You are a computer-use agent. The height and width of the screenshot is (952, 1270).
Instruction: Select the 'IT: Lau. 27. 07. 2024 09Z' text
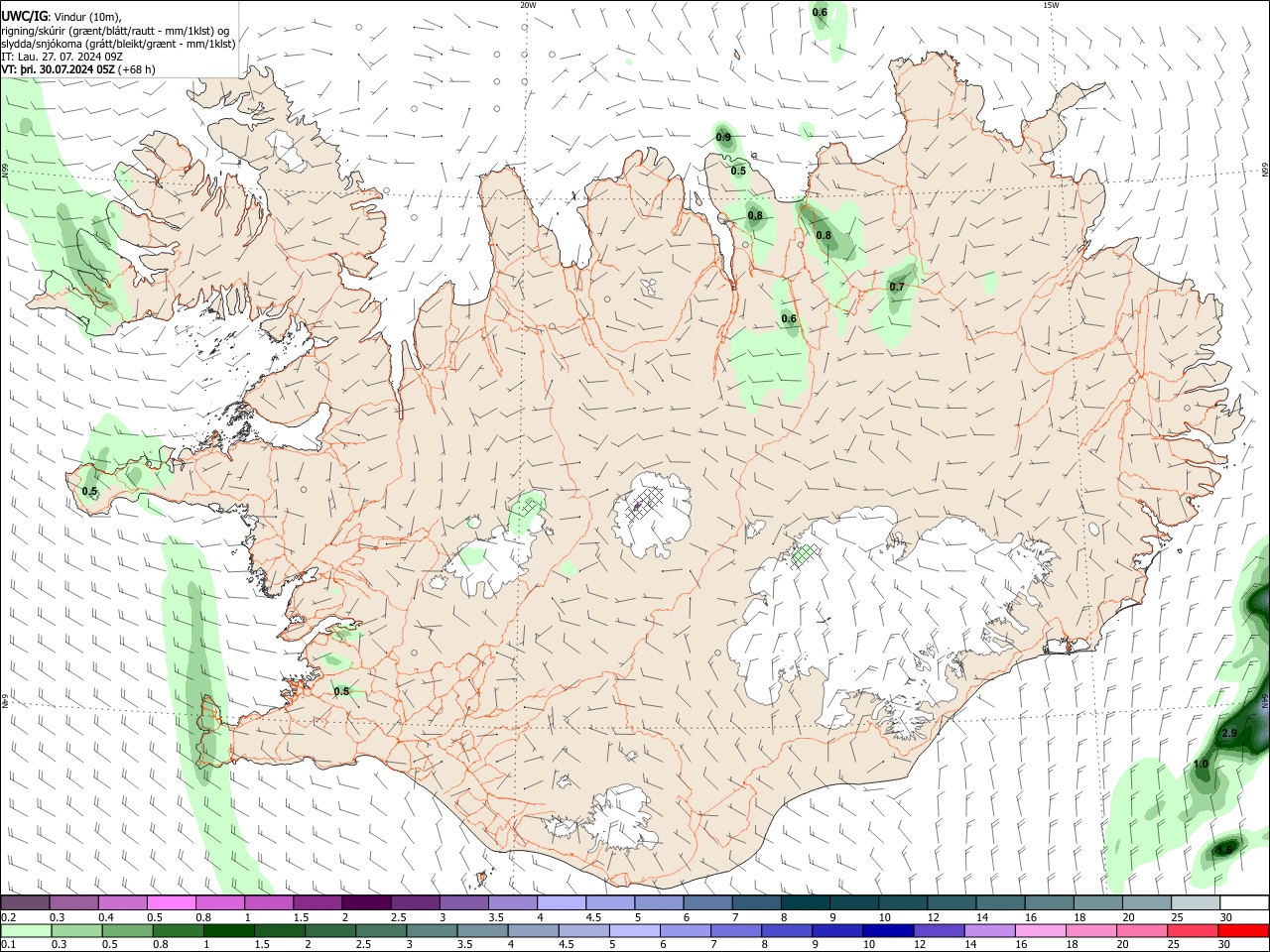click(x=62, y=57)
